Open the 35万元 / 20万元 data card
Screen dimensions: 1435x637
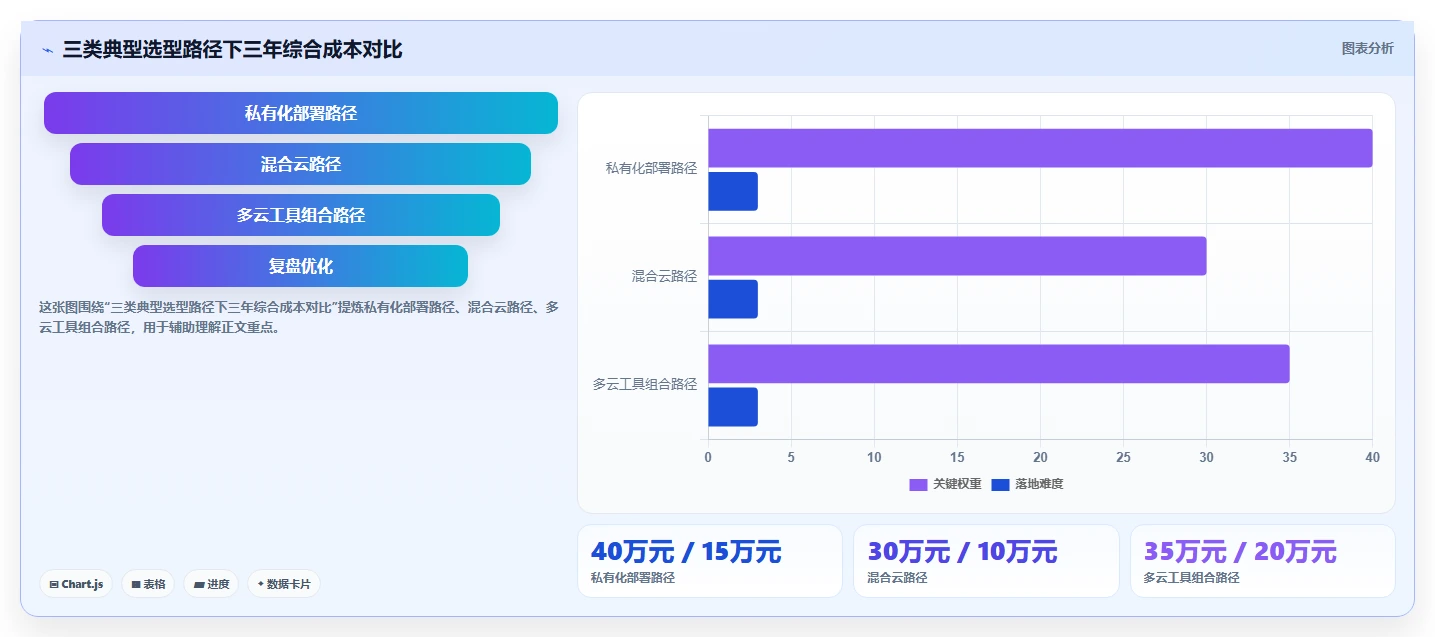point(1263,561)
